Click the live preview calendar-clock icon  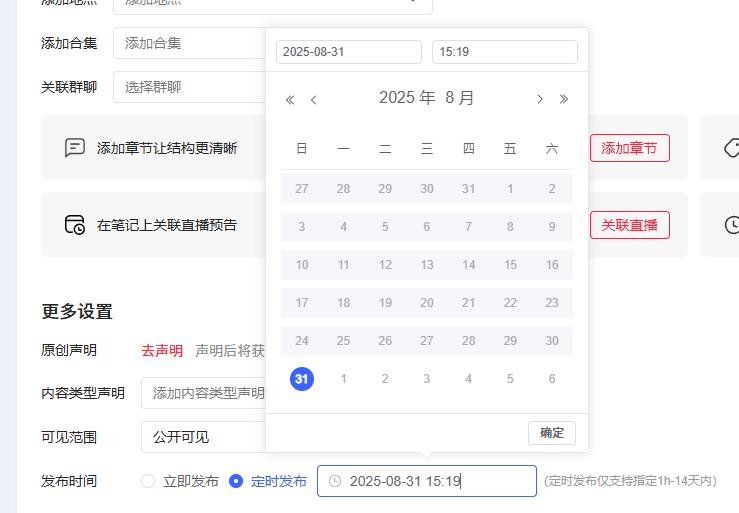click(74, 225)
